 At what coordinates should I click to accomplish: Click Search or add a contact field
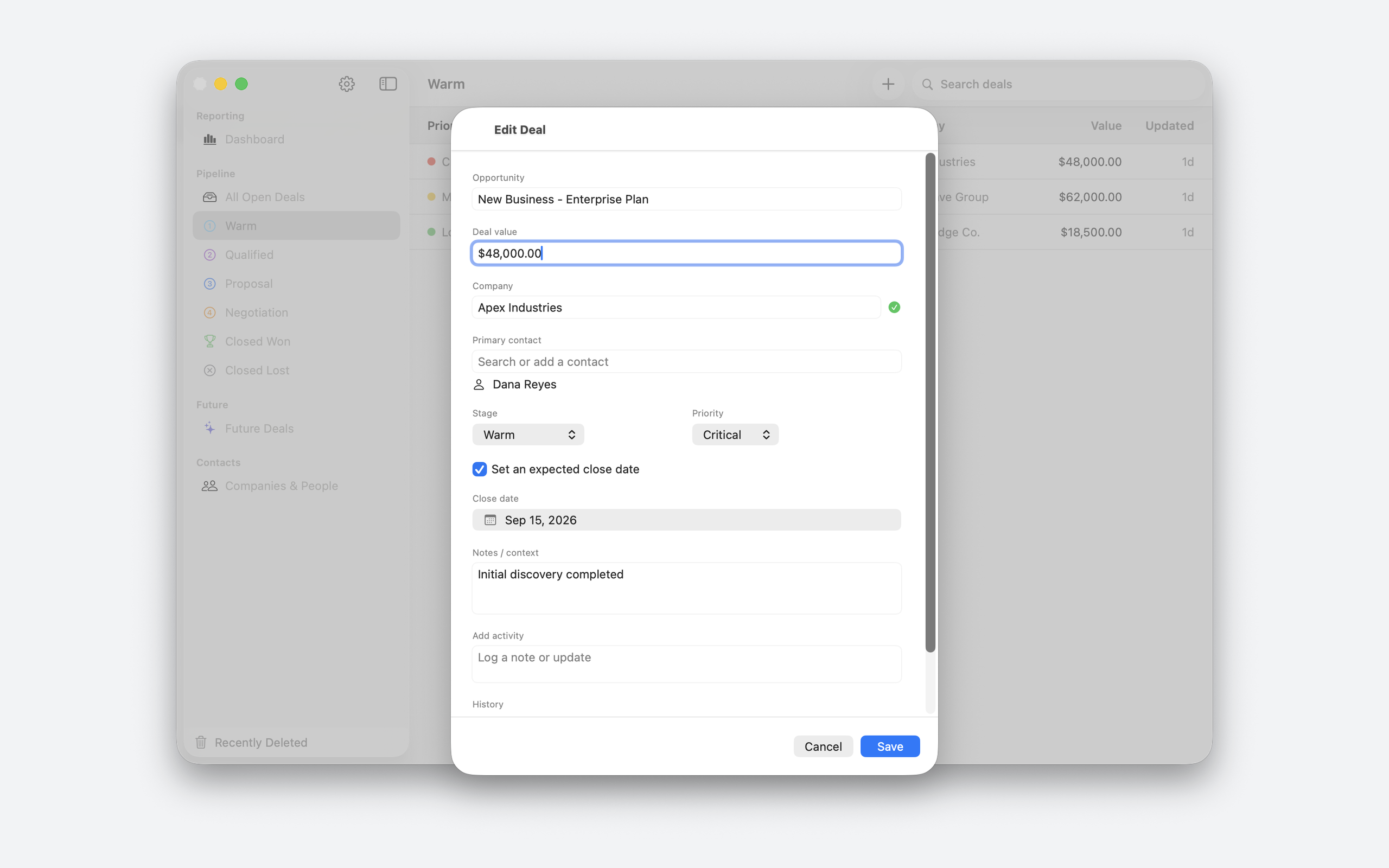pyautogui.click(x=686, y=362)
